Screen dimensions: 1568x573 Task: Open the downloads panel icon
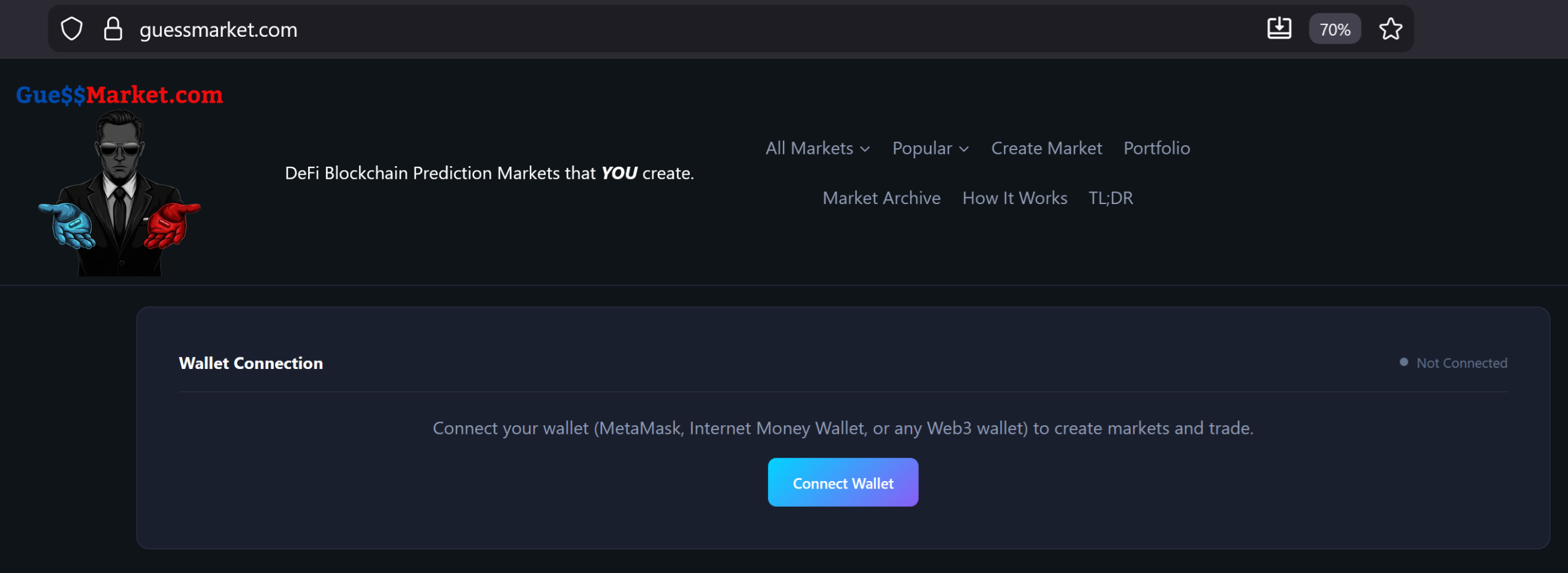pyautogui.click(x=1280, y=28)
